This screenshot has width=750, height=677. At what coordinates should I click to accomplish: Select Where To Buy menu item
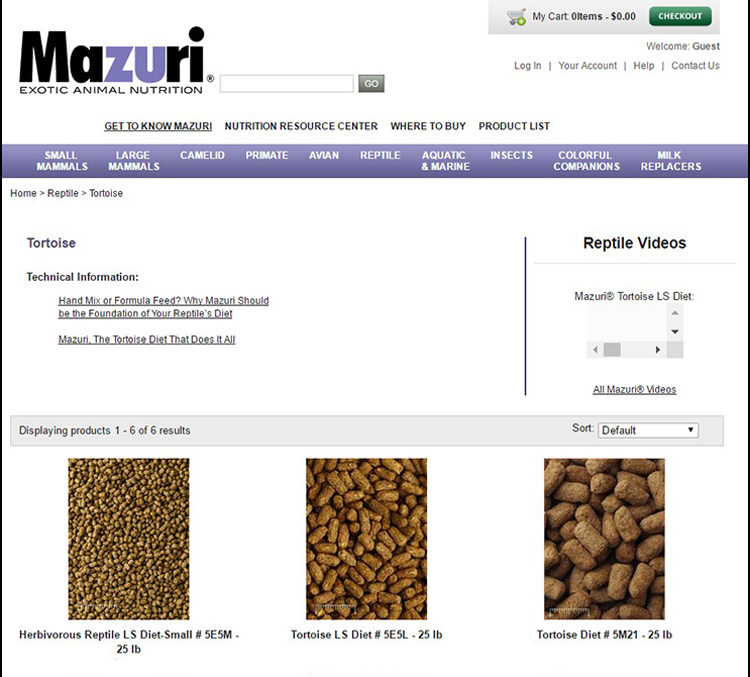click(428, 126)
